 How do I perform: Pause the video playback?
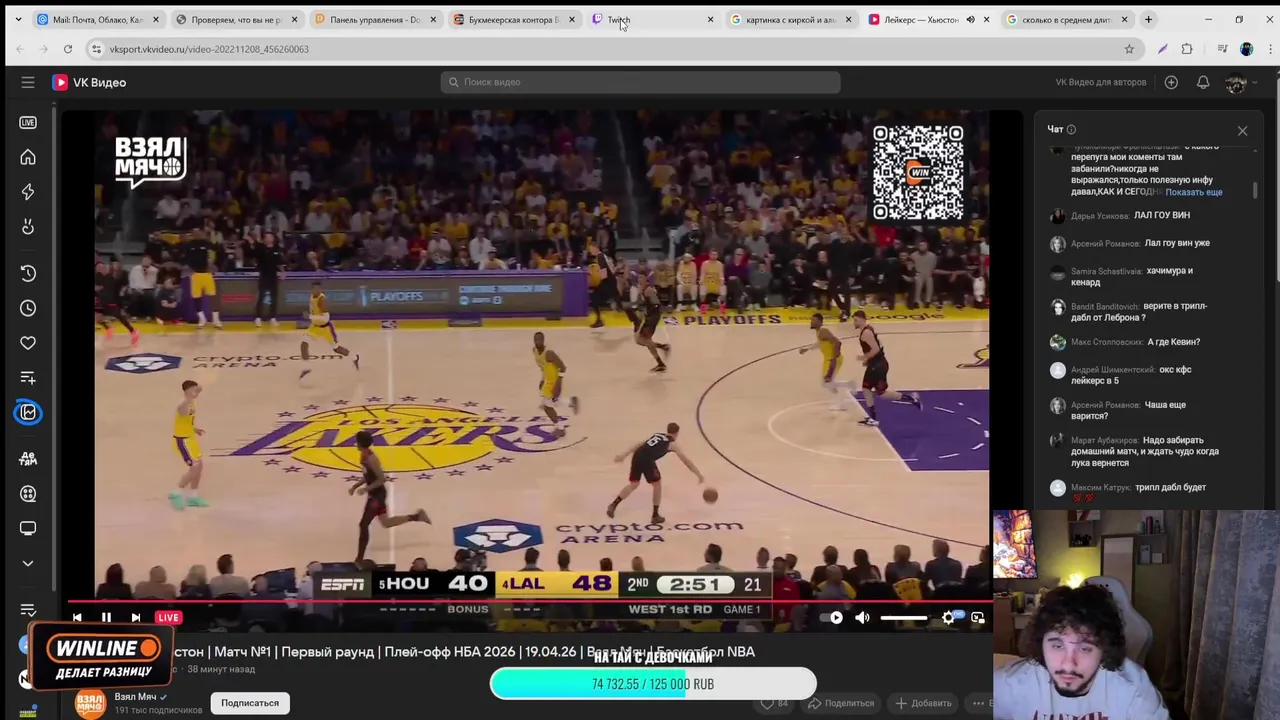tap(106, 617)
